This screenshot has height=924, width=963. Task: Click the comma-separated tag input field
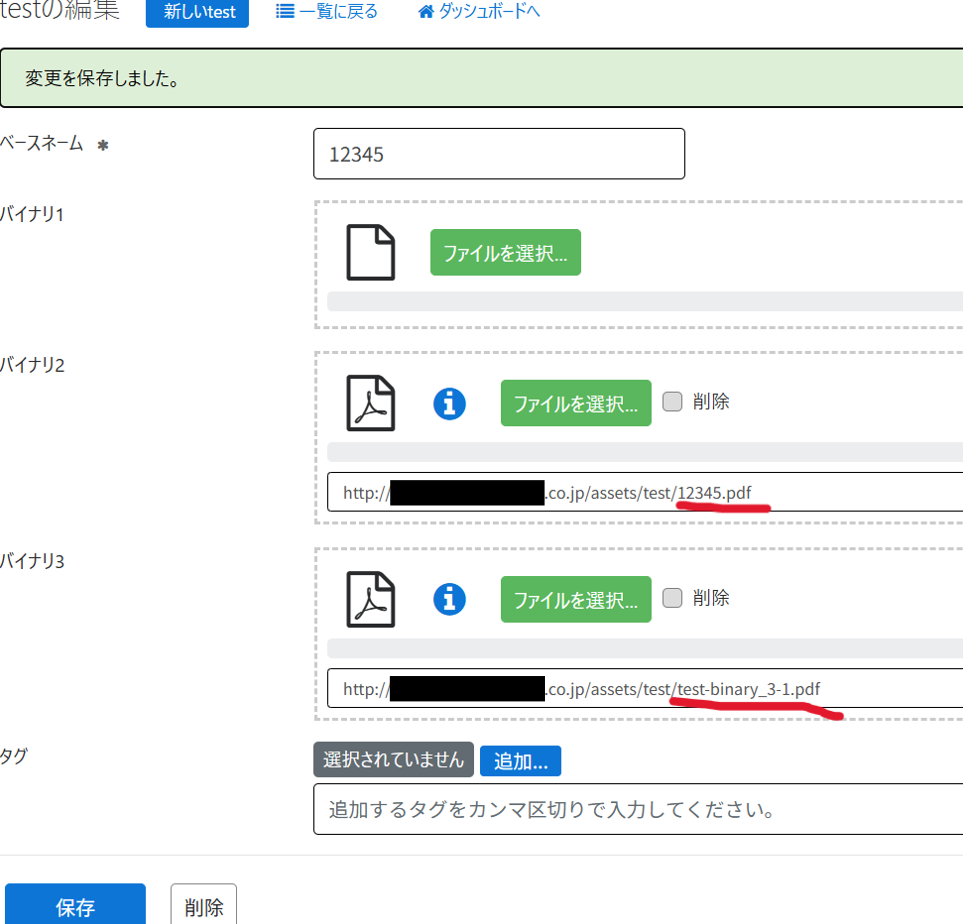(x=637, y=809)
